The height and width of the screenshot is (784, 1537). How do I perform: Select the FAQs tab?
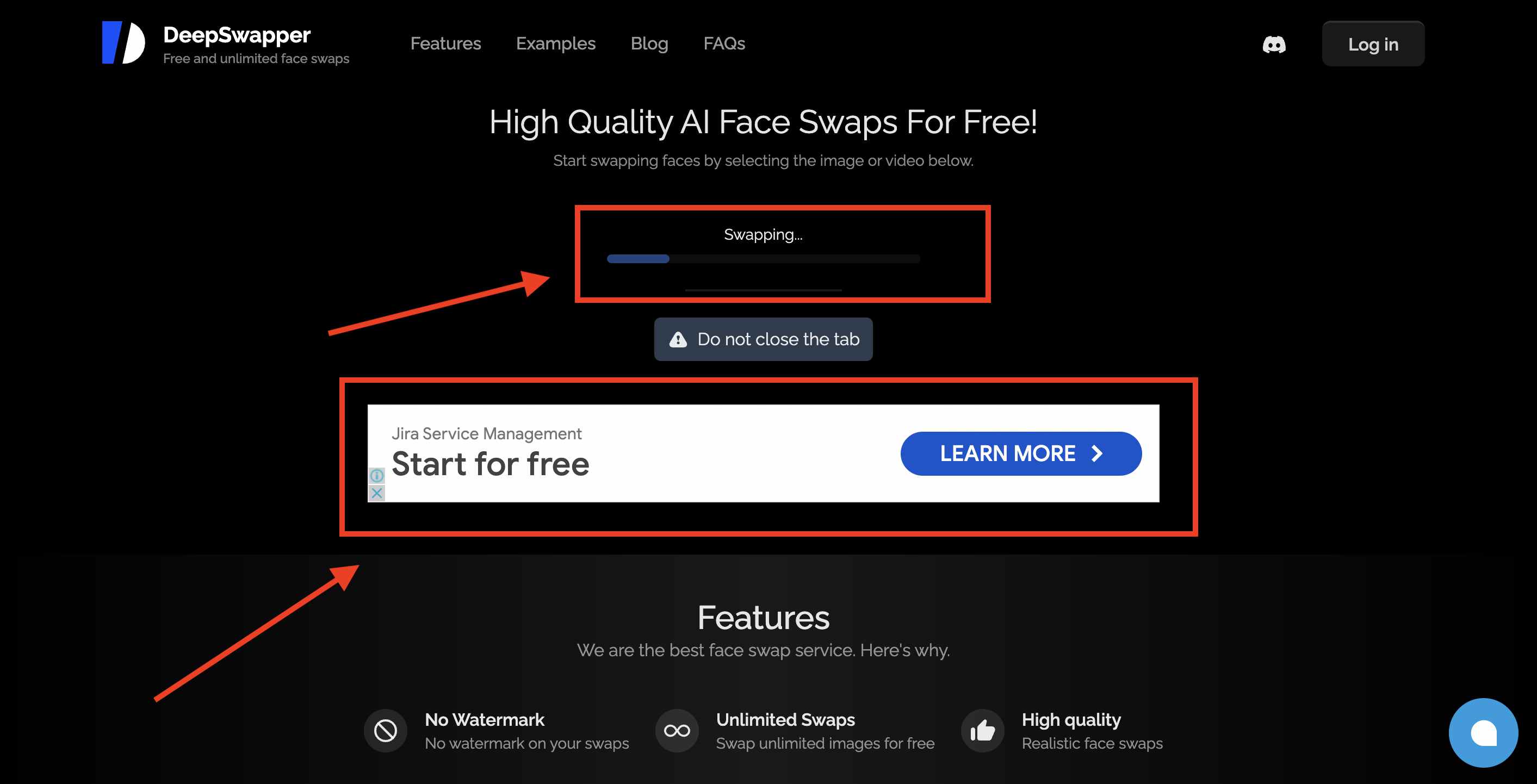[x=723, y=43]
